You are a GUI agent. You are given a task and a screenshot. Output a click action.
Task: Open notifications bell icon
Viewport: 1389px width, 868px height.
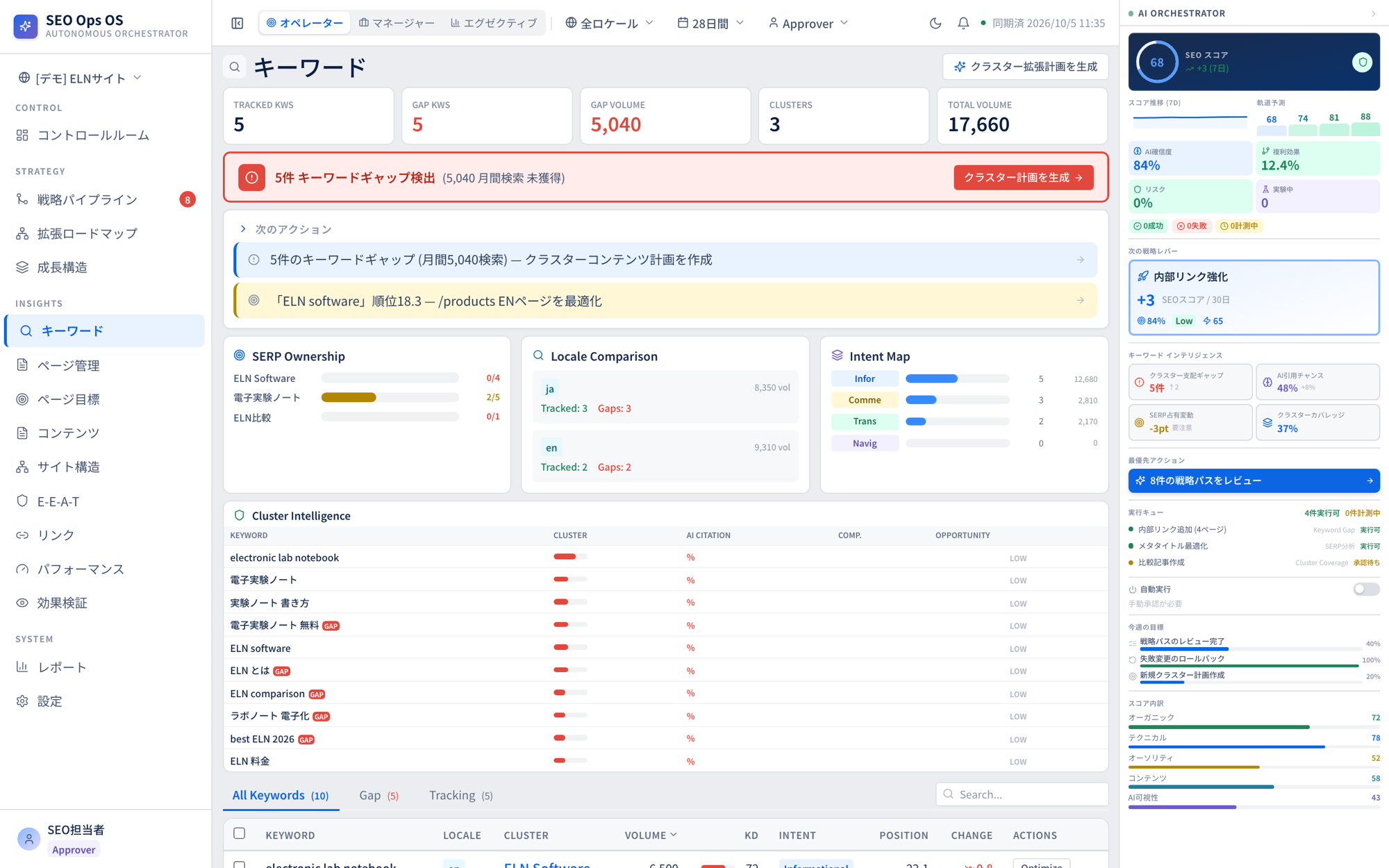[963, 23]
